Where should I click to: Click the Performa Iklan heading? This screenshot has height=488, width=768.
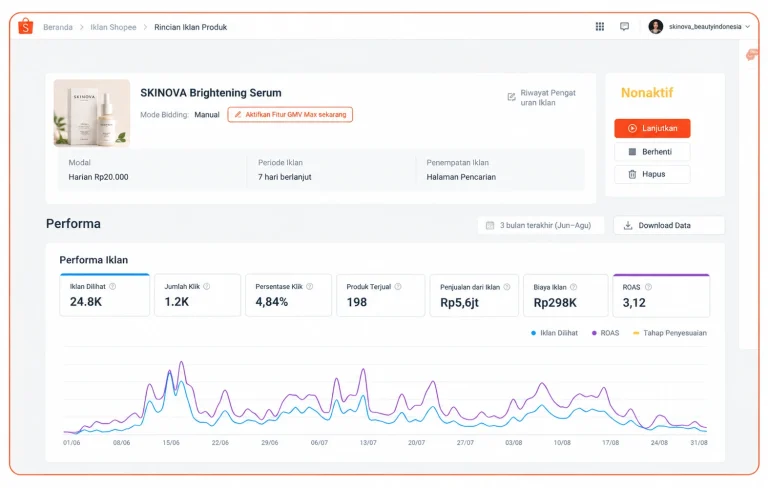[94, 260]
